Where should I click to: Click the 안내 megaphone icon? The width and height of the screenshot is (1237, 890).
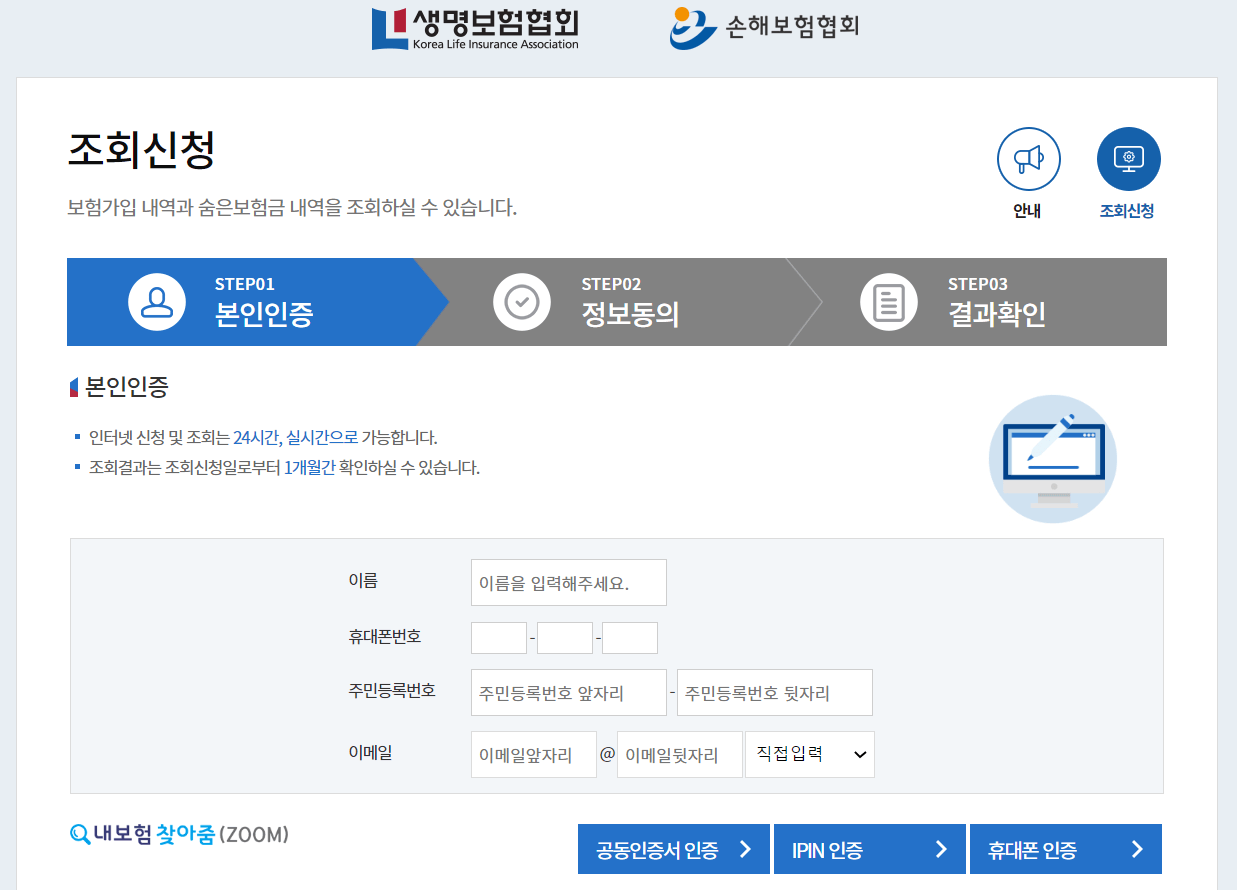1028,158
